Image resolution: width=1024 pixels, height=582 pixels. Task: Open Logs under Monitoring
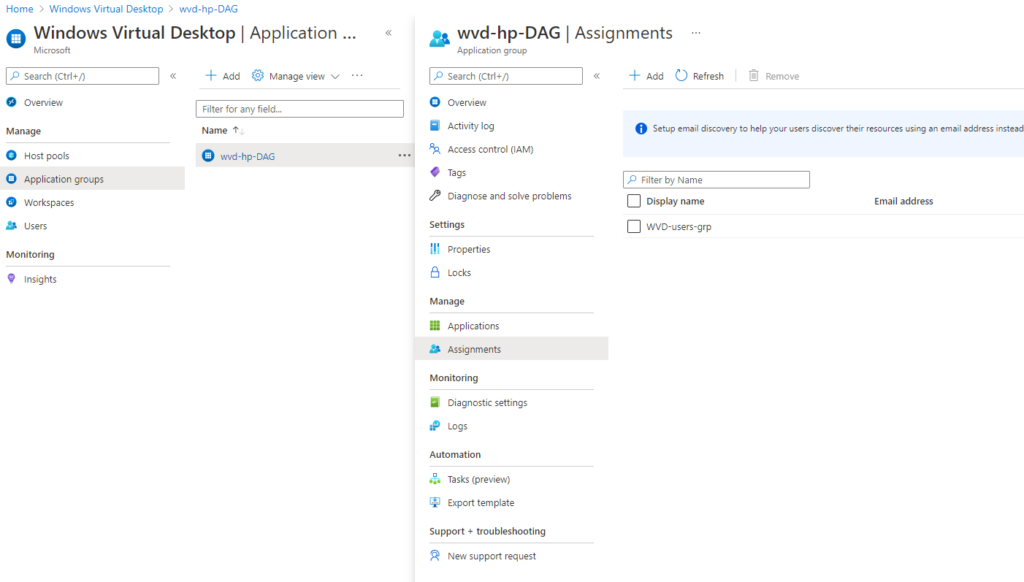coord(457,426)
